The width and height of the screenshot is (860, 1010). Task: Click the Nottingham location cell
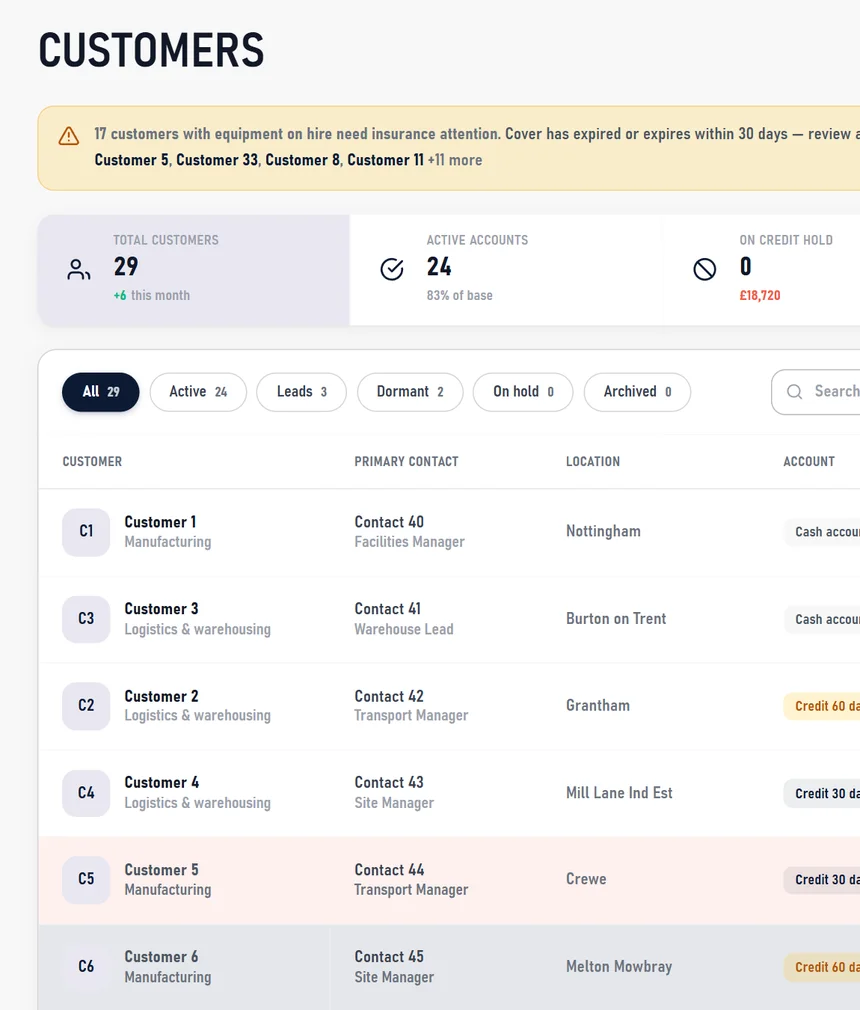click(x=604, y=531)
